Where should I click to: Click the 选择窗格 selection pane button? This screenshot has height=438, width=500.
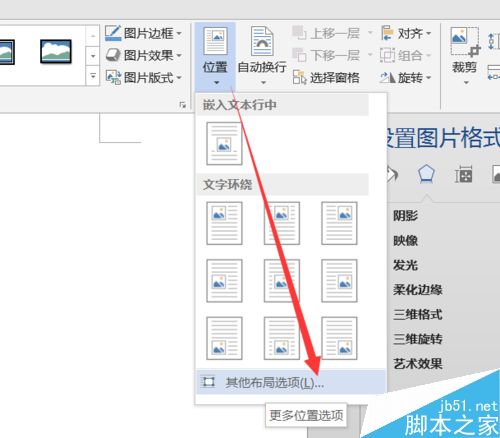(x=326, y=78)
